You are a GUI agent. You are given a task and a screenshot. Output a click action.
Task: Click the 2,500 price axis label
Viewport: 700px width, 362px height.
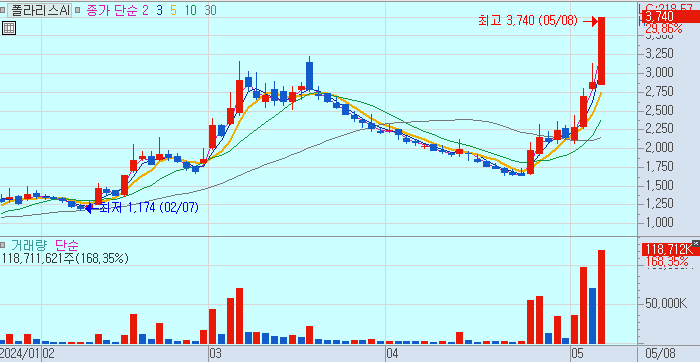(660, 110)
